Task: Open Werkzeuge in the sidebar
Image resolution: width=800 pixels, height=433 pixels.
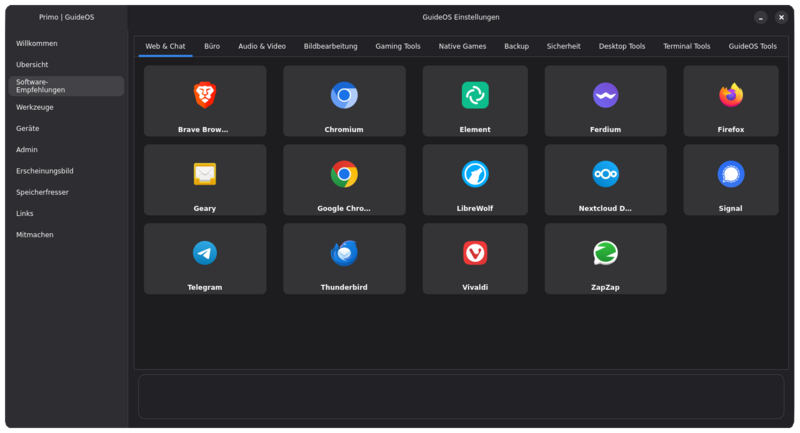Action: [x=35, y=107]
